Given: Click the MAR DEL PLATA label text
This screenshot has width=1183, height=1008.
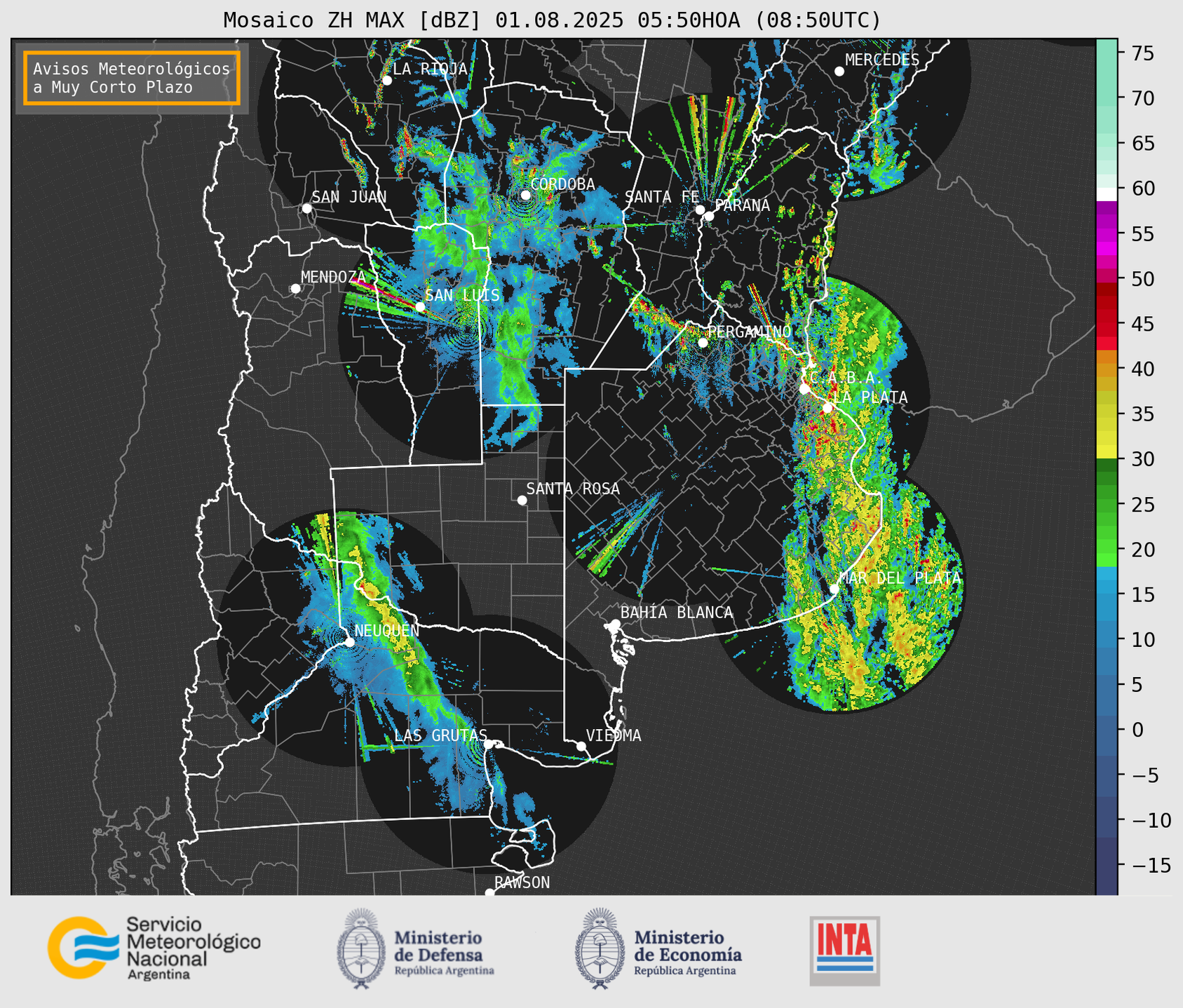Looking at the screenshot, I should [x=900, y=578].
